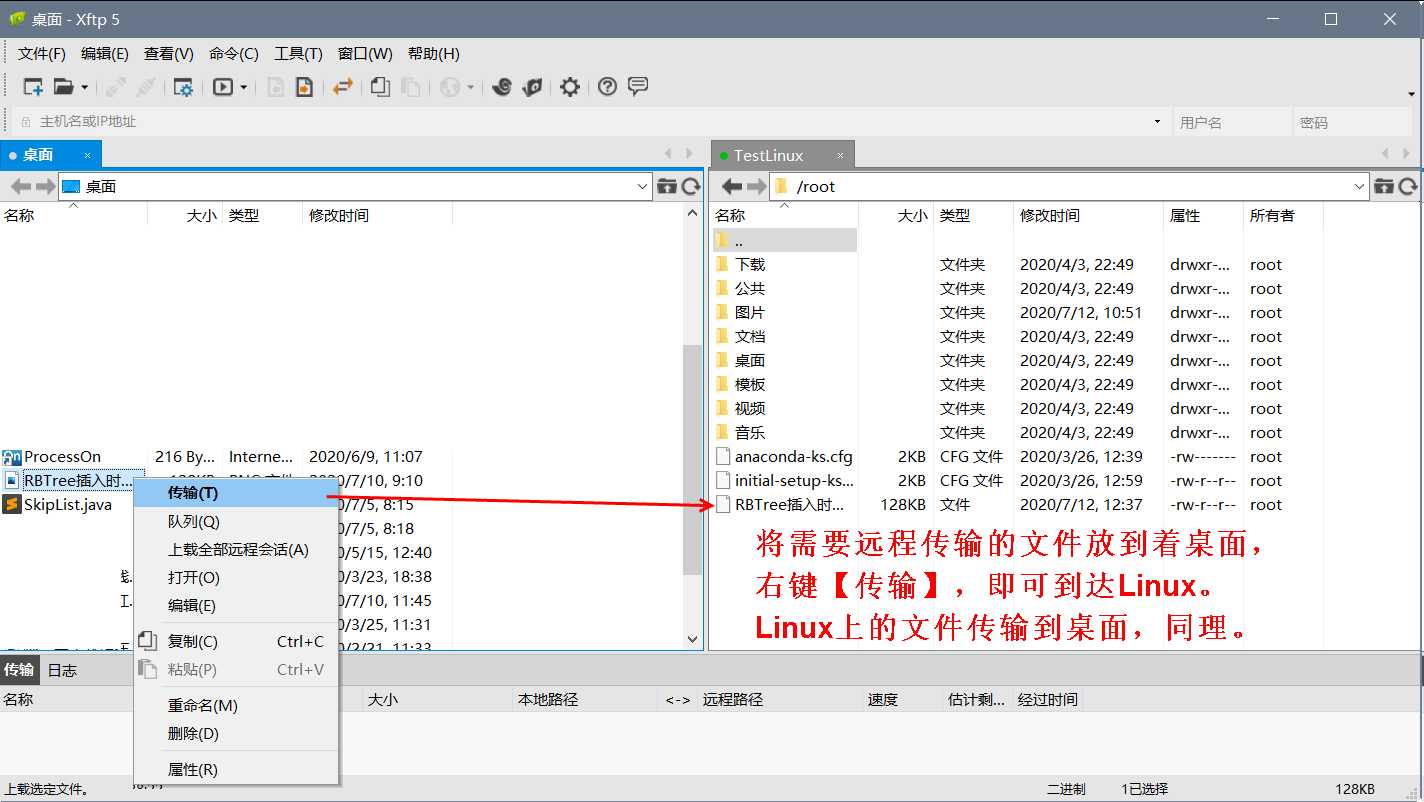Switch to the 传输 bottom tab
1424x802 pixels.
[x=19, y=670]
